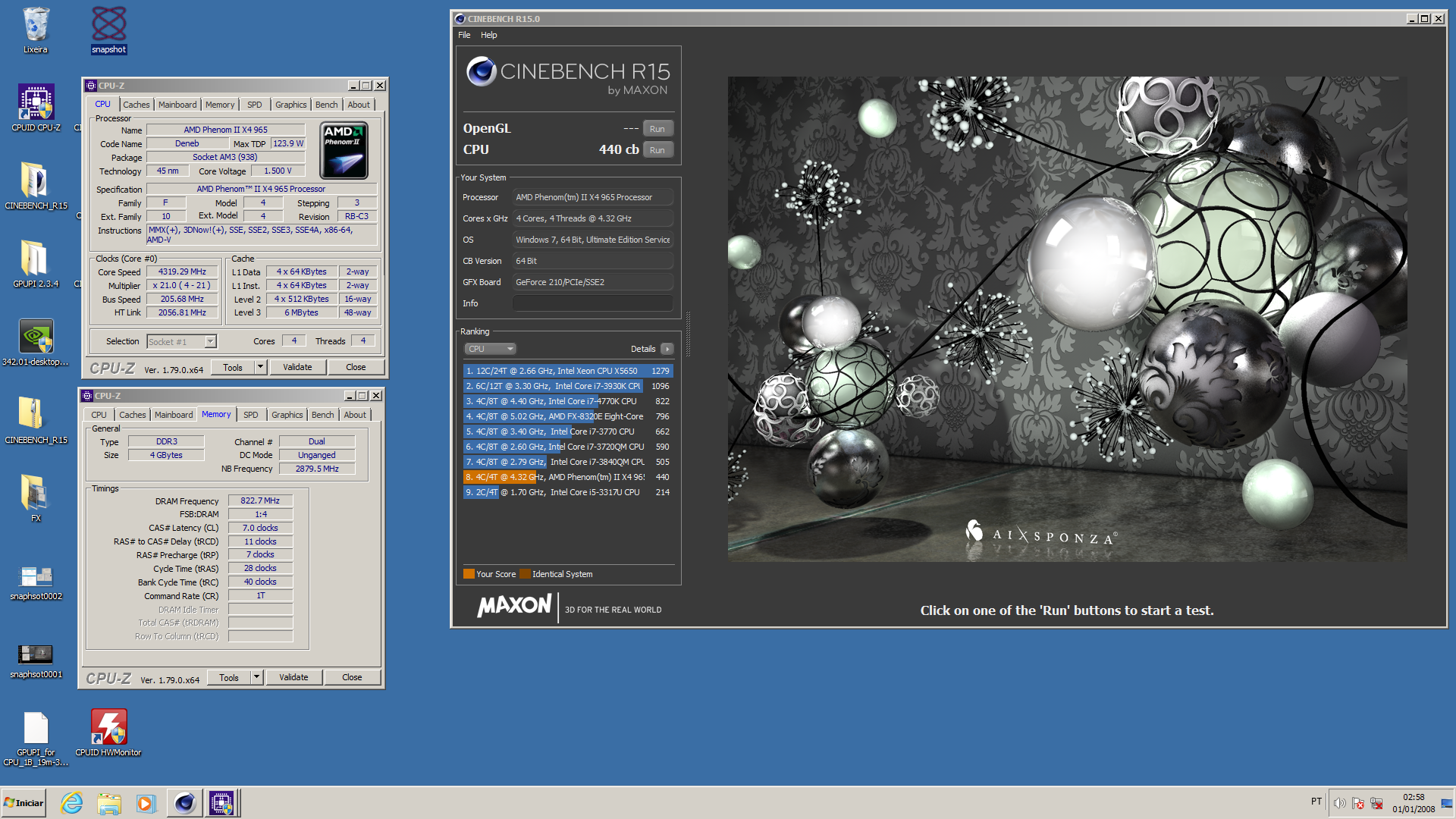The height and width of the screenshot is (819, 1456).
Task: Open the Help menu in Cinebench
Action: tap(489, 35)
